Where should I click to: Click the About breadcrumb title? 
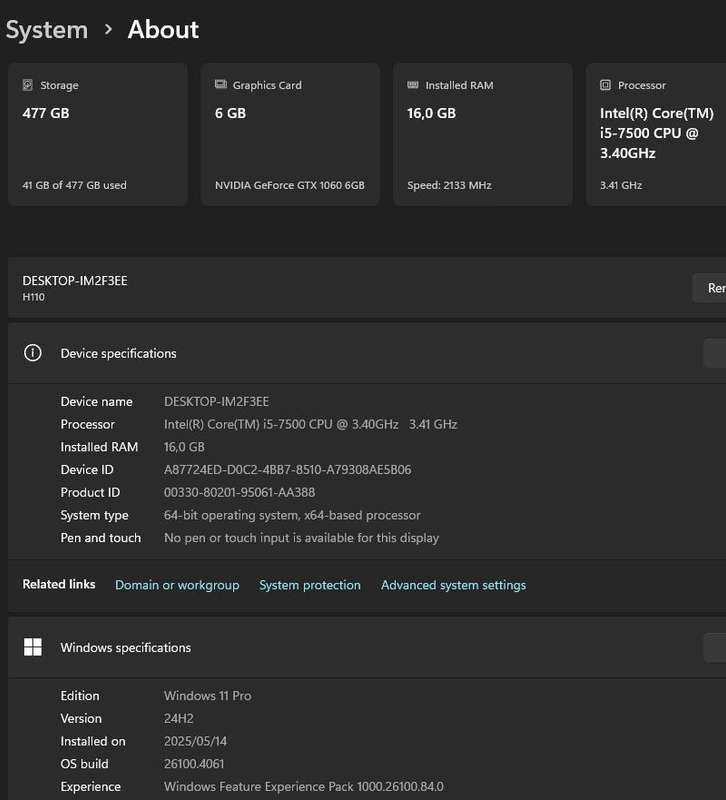pyautogui.click(x=163, y=30)
